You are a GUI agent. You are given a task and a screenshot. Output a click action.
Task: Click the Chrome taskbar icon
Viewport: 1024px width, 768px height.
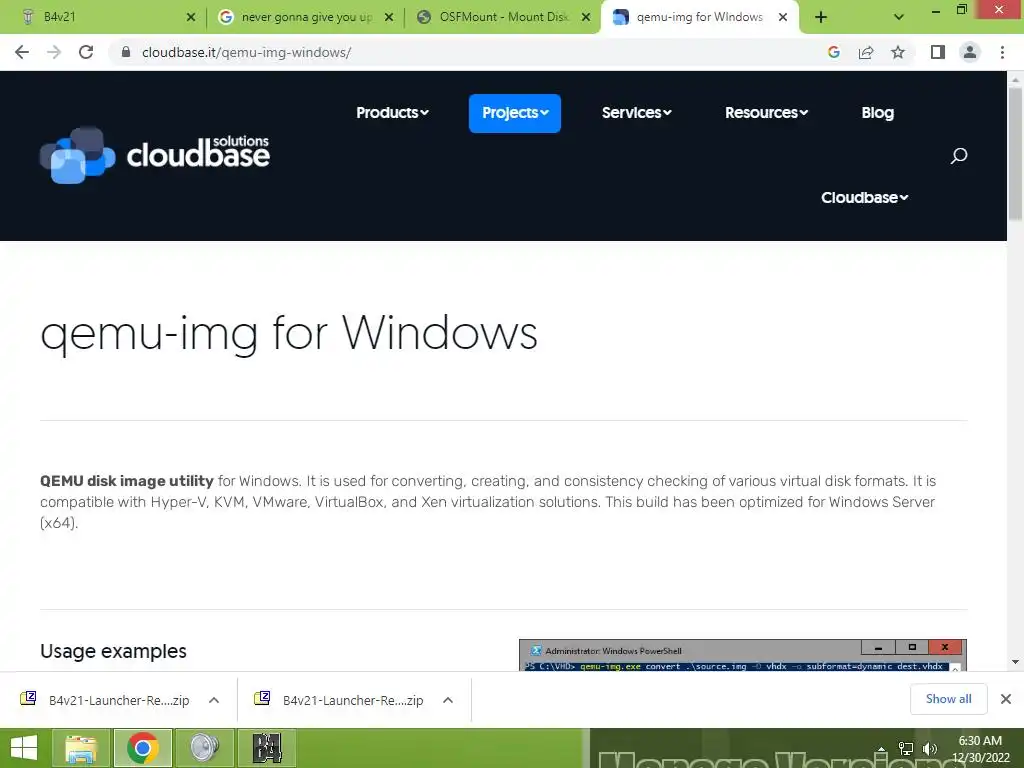(143, 748)
